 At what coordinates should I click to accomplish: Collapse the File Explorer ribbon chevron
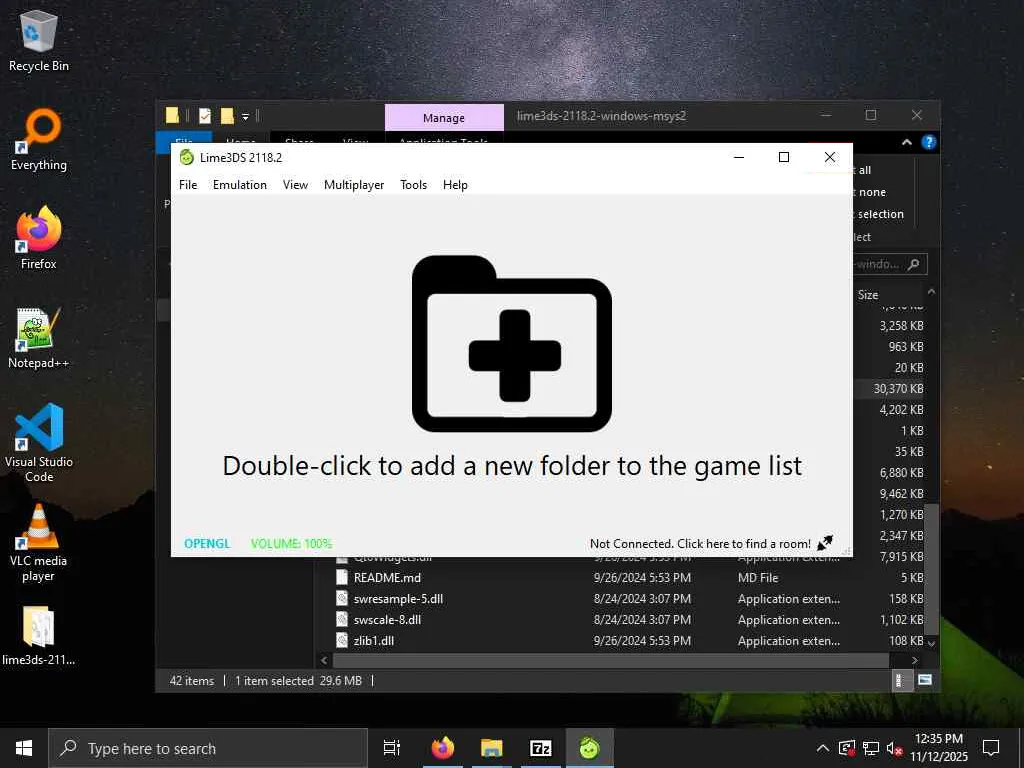pos(906,142)
